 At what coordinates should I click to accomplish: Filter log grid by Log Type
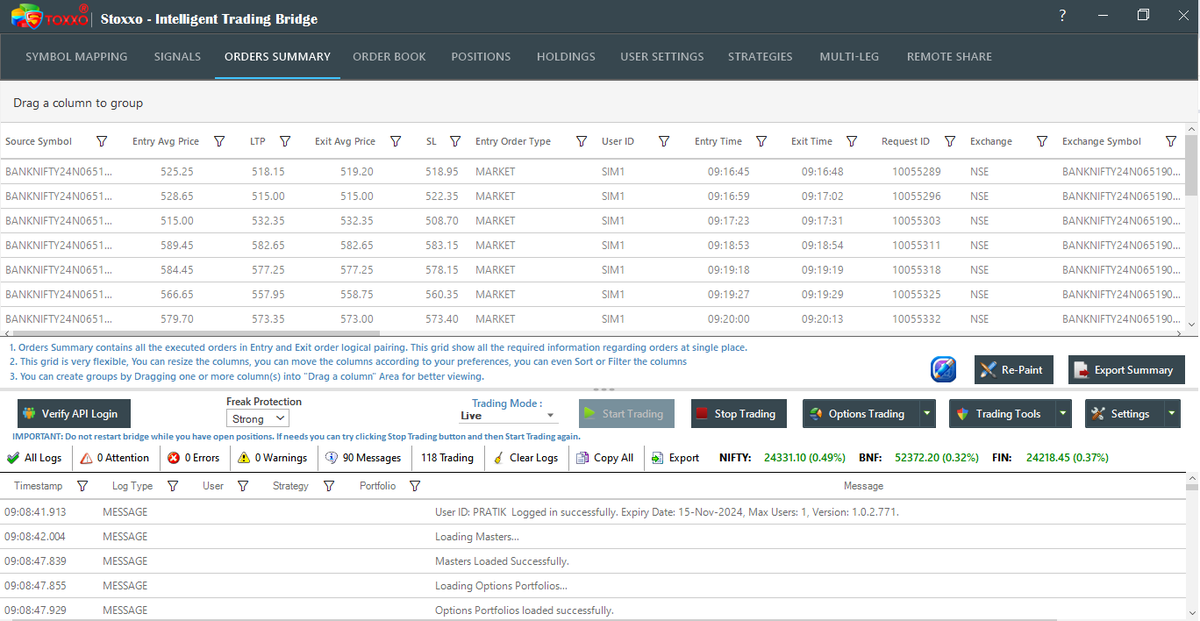172,486
